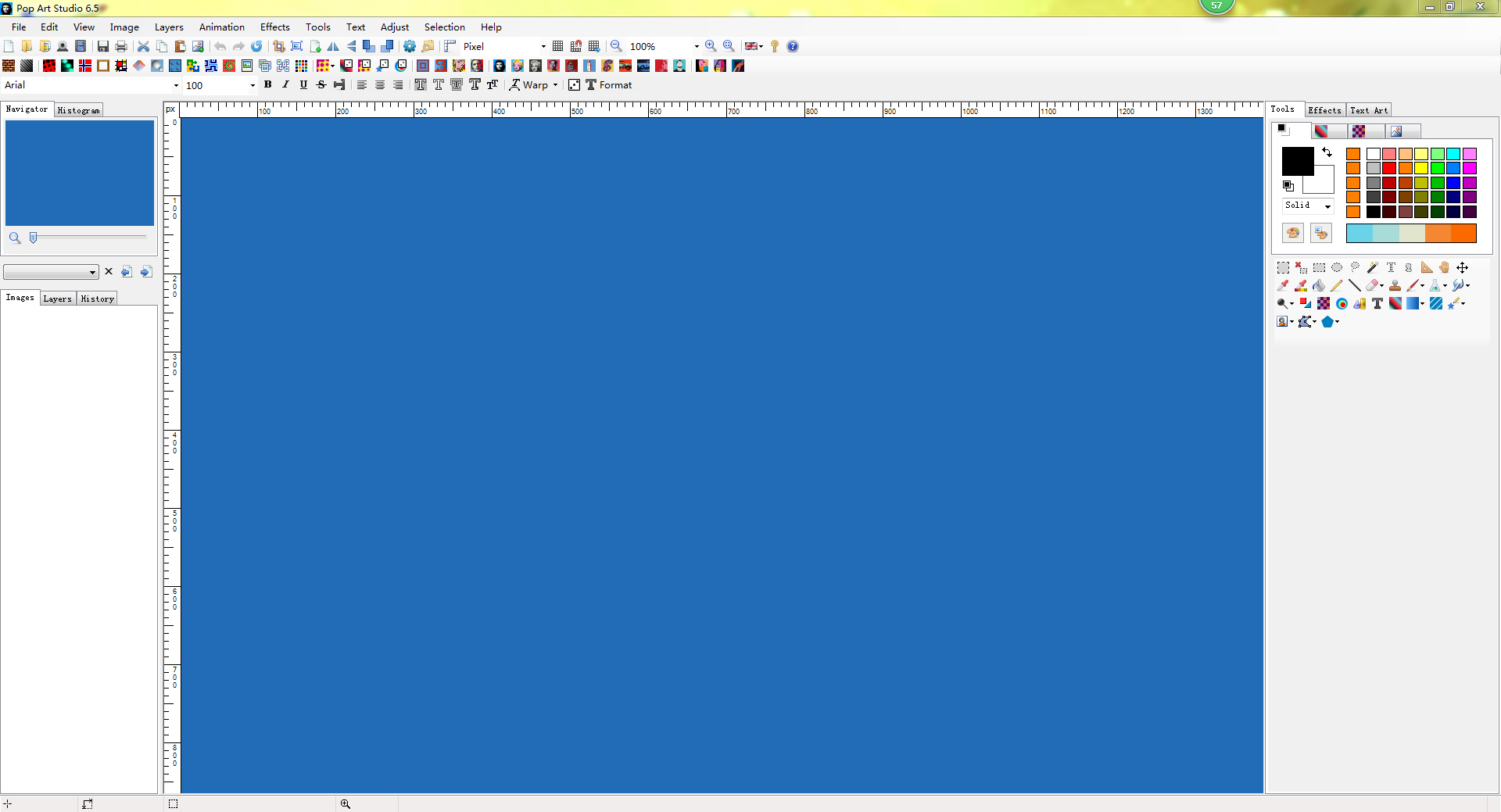The height and width of the screenshot is (812, 1501).
Task: Select the Text tool in Tools panel
Action: [1377, 303]
